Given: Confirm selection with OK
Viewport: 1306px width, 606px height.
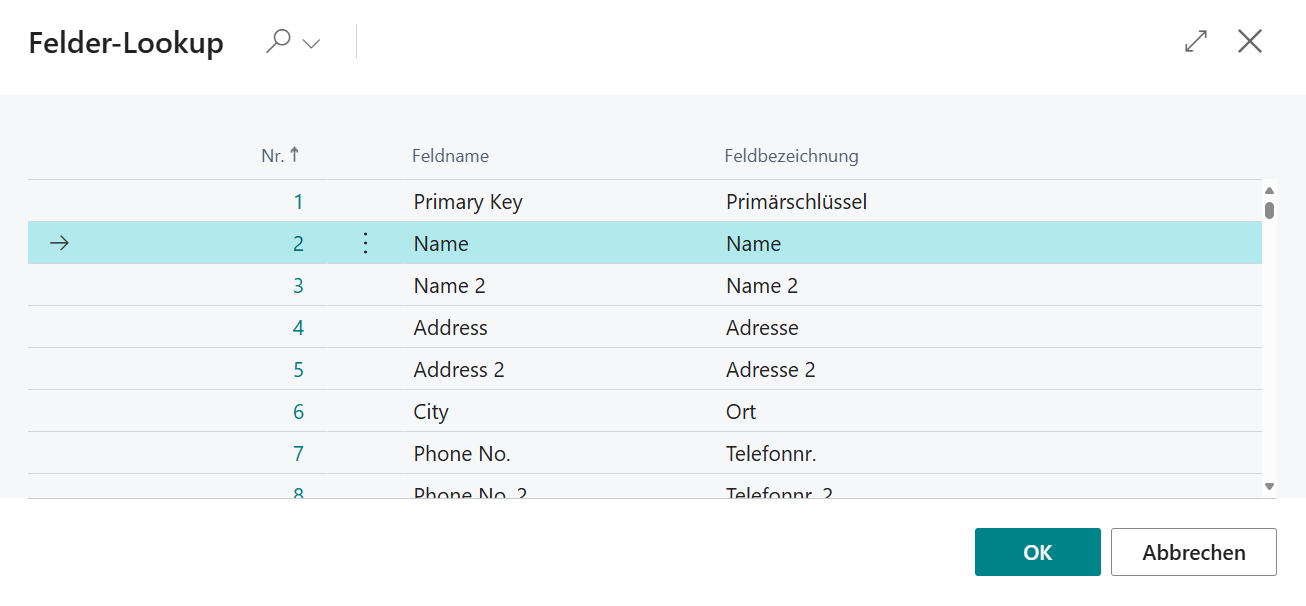Looking at the screenshot, I should [x=1037, y=551].
